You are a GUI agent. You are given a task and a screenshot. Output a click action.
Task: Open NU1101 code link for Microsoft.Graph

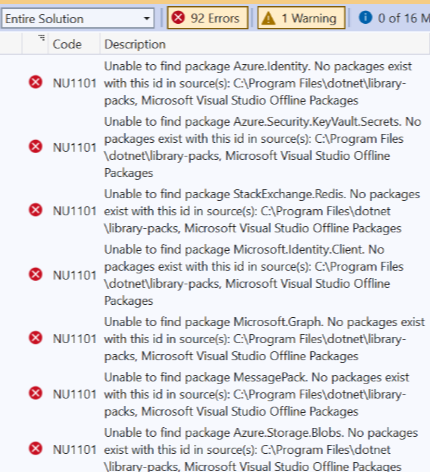tap(75, 339)
